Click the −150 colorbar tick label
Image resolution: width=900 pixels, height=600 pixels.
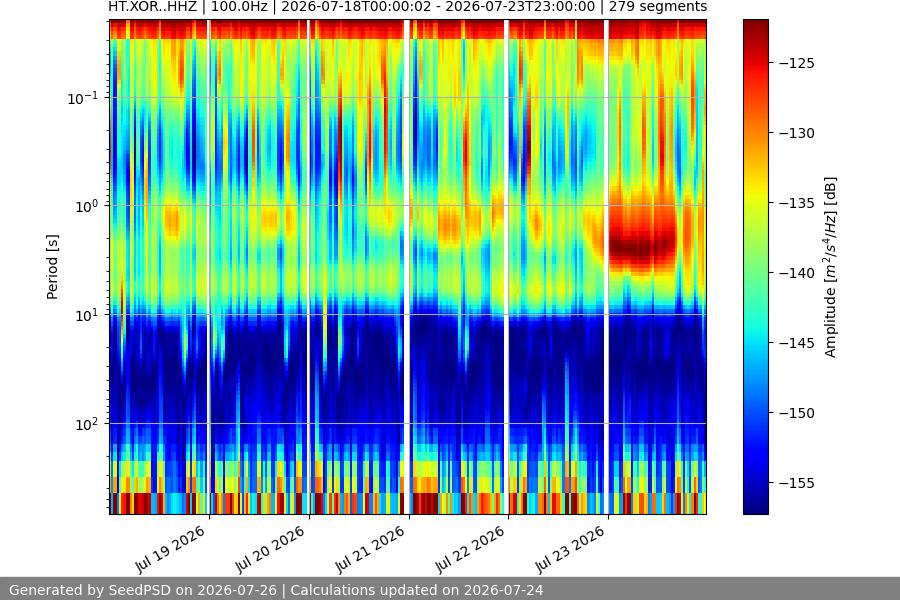click(797, 413)
